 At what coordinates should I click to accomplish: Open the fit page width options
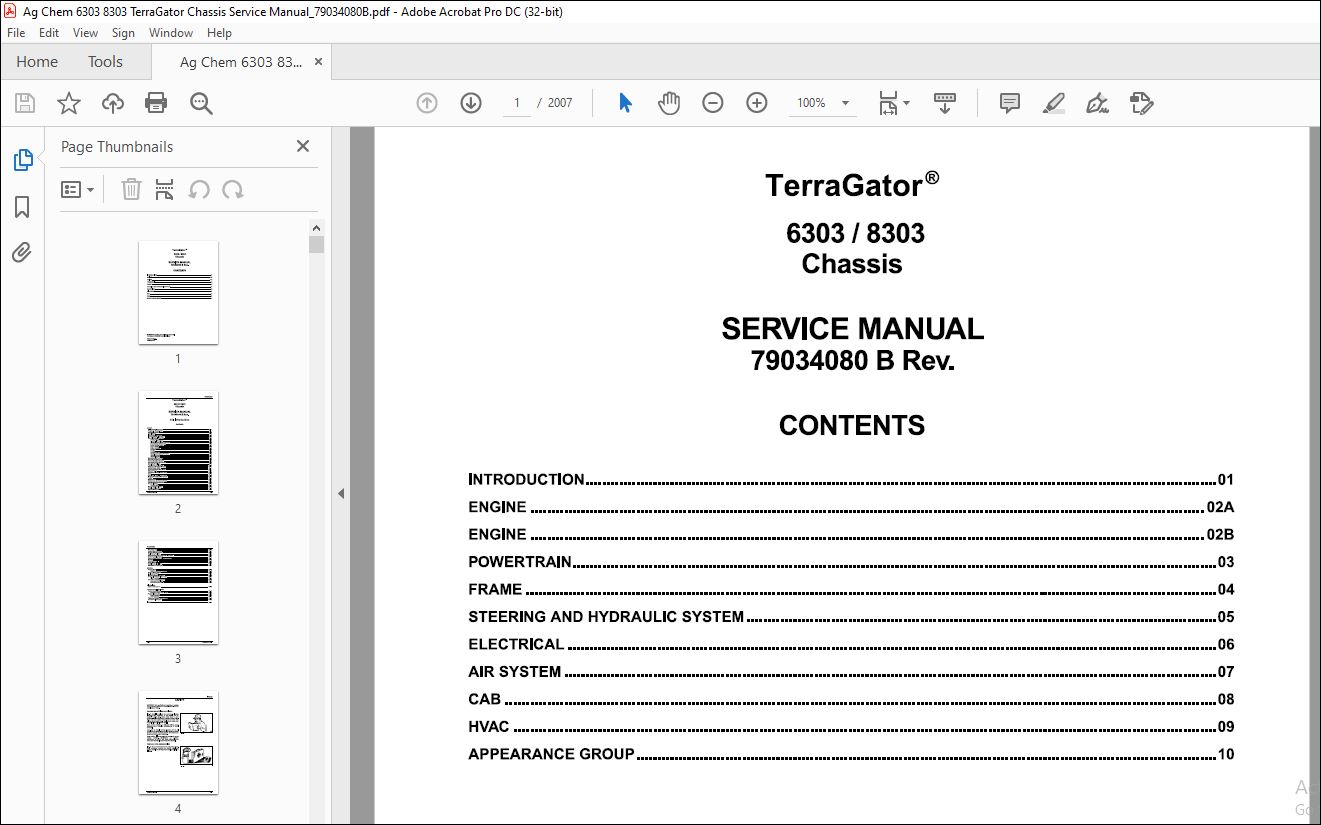(894, 103)
